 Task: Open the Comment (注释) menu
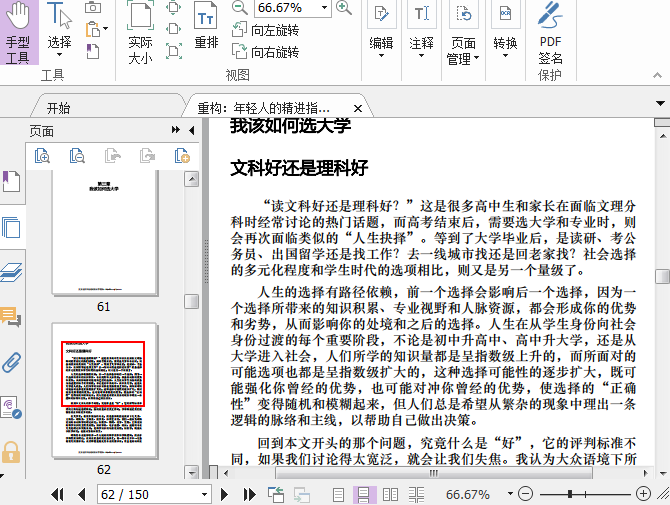coord(421,31)
